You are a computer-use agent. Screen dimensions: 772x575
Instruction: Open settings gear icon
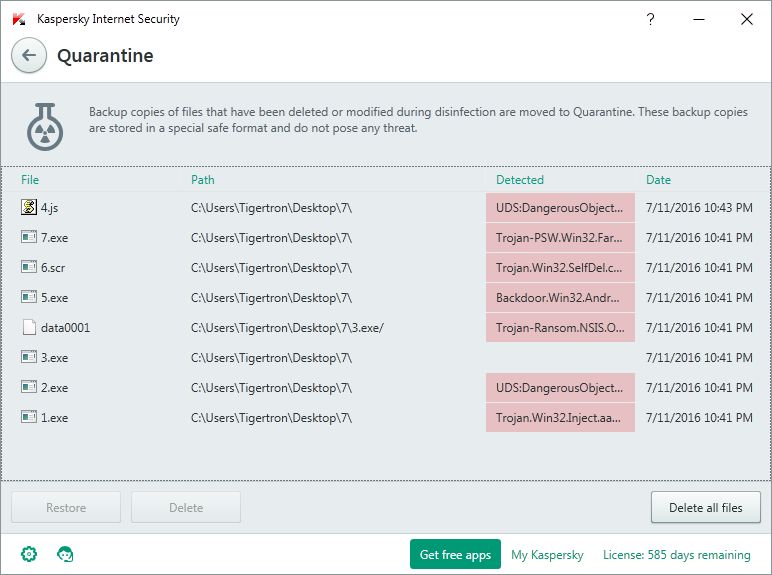(x=29, y=554)
